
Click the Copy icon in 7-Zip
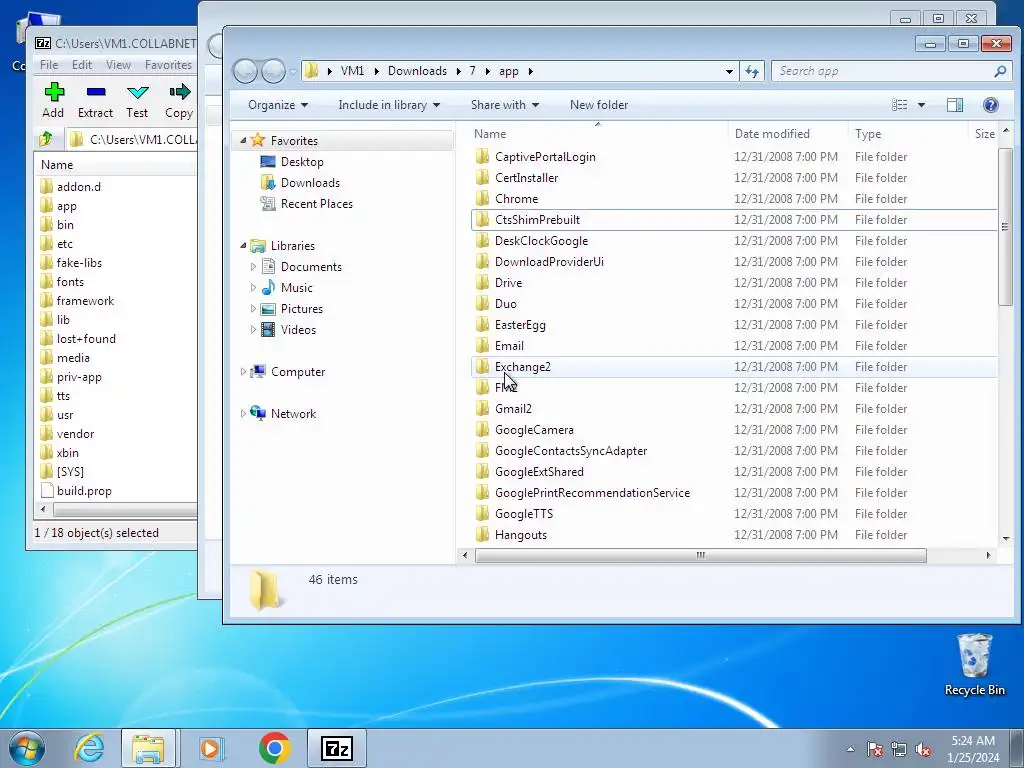coord(179,101)
